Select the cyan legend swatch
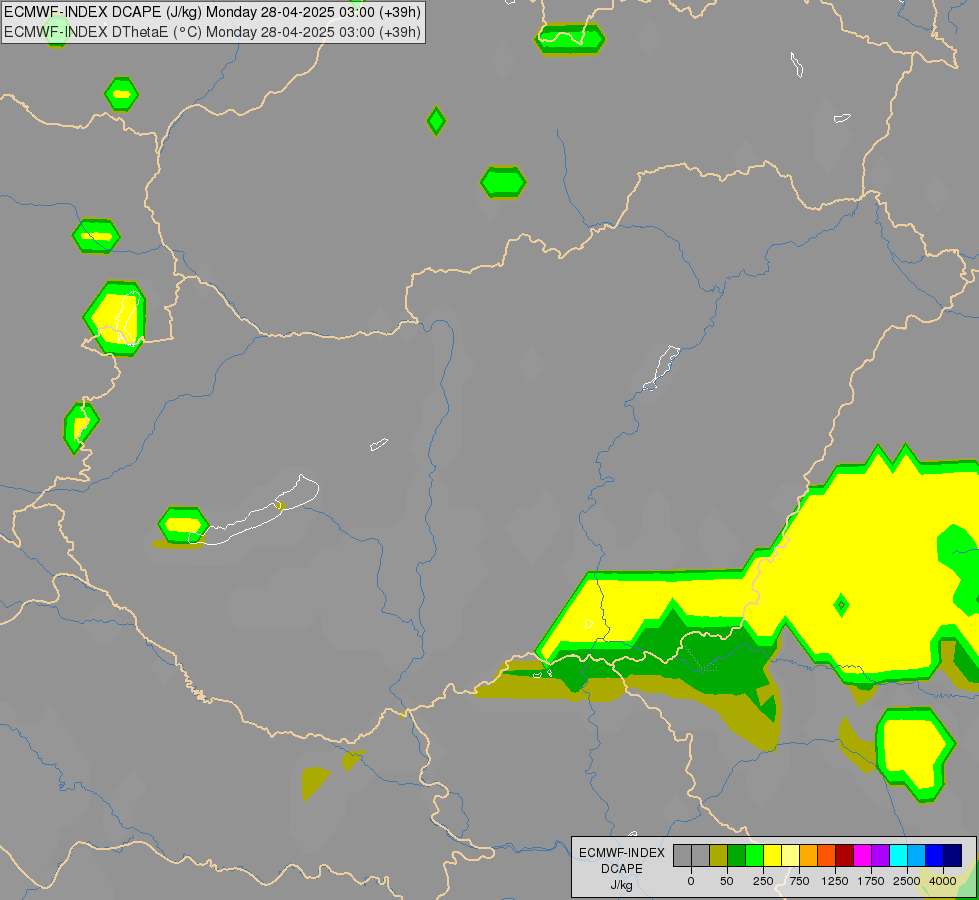 coord(898,856)
